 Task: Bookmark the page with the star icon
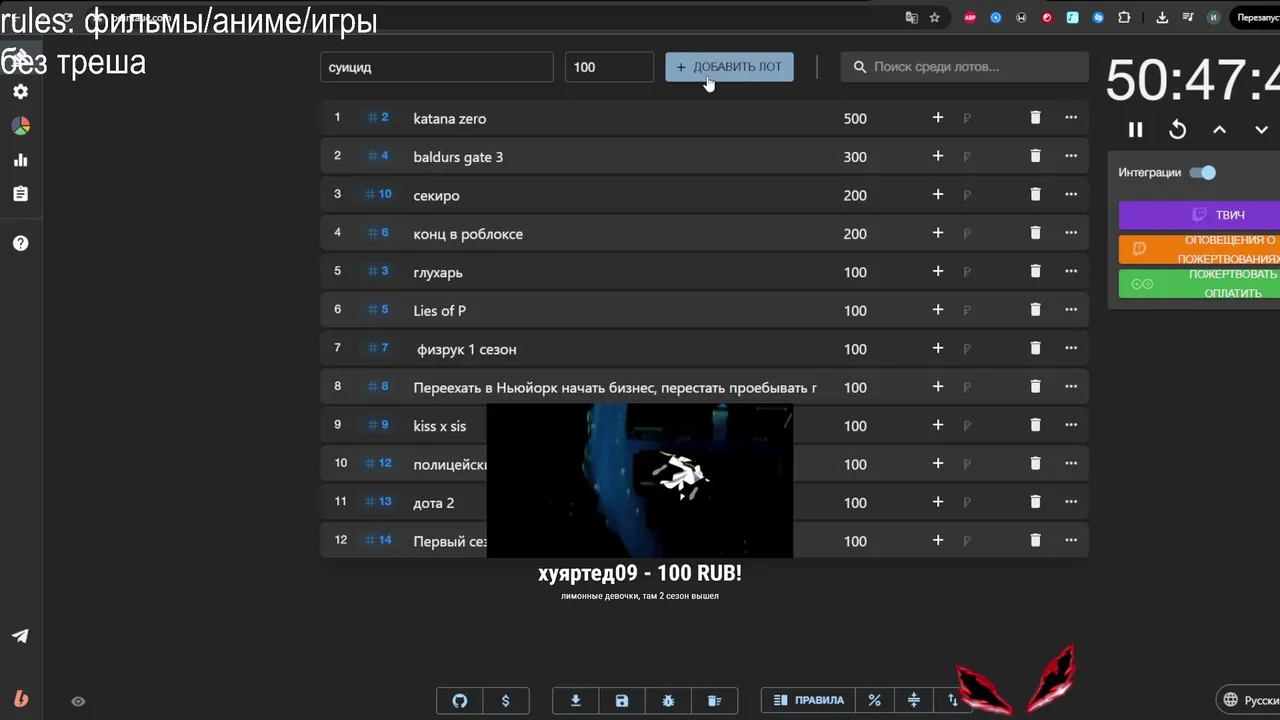pyautogui.click(x=935, y=17)
